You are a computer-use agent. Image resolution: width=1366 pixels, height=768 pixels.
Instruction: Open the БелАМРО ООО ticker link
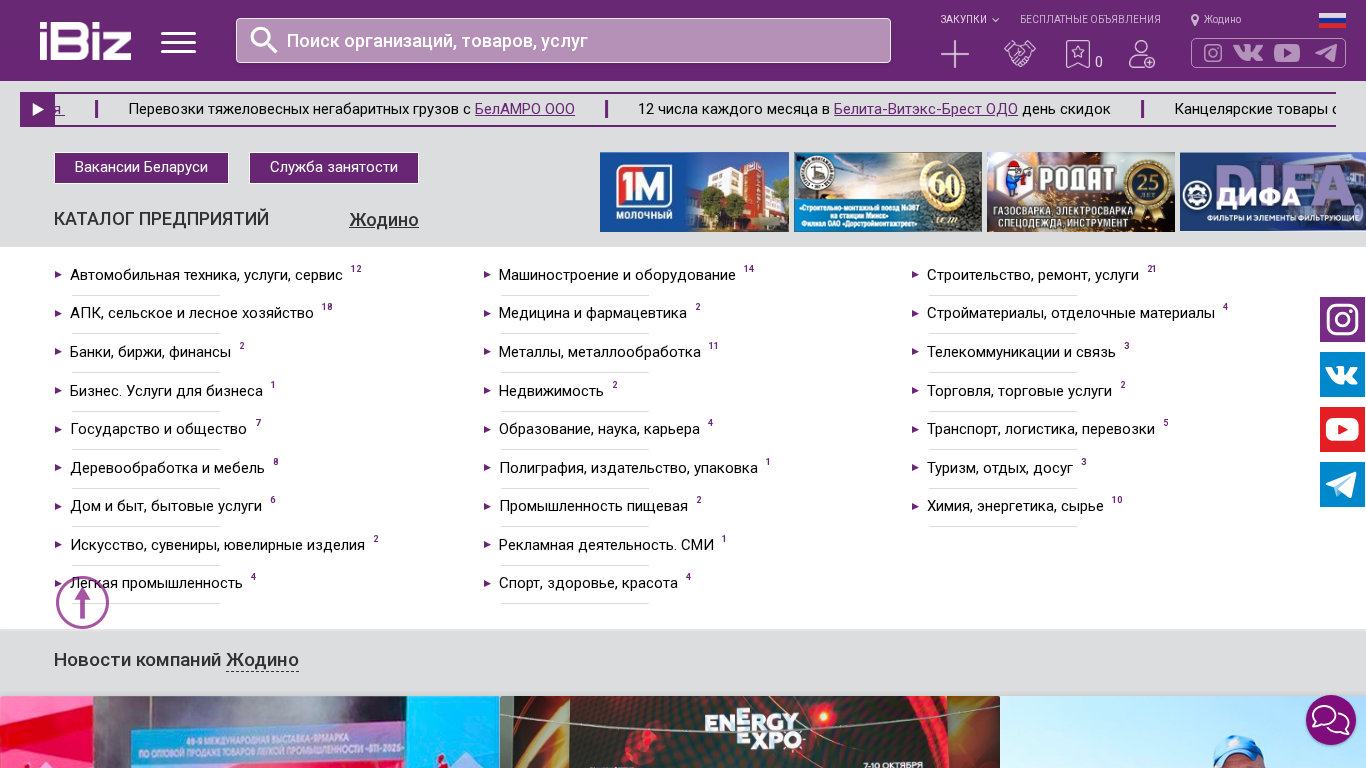[x=524, y=109]
